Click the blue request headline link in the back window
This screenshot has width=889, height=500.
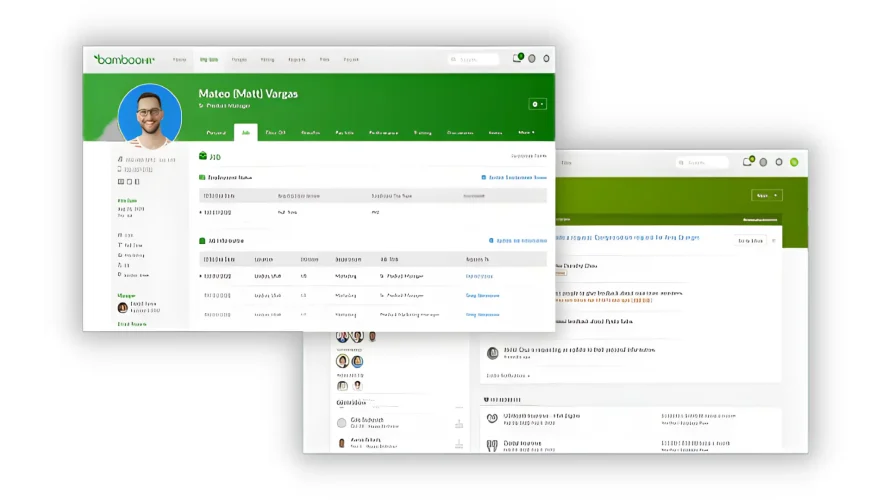(628, 238)
